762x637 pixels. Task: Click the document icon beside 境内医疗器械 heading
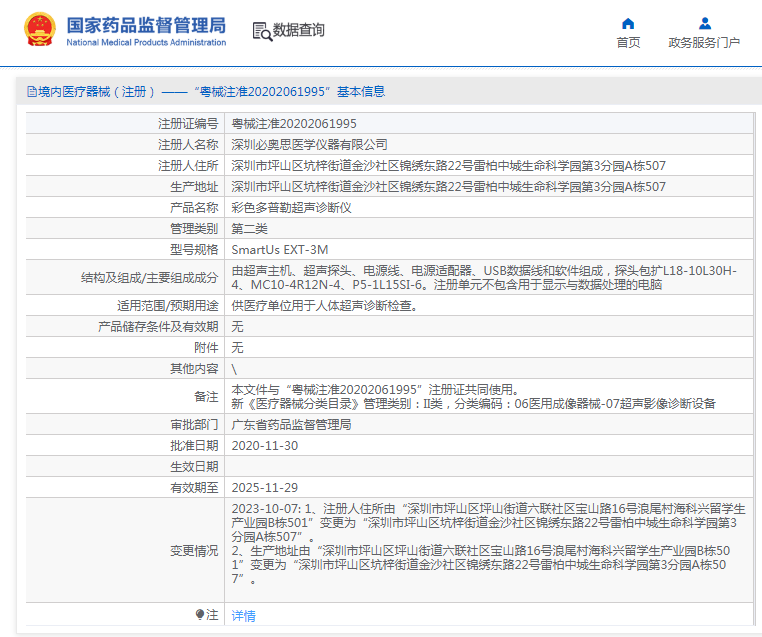[31, 92]
